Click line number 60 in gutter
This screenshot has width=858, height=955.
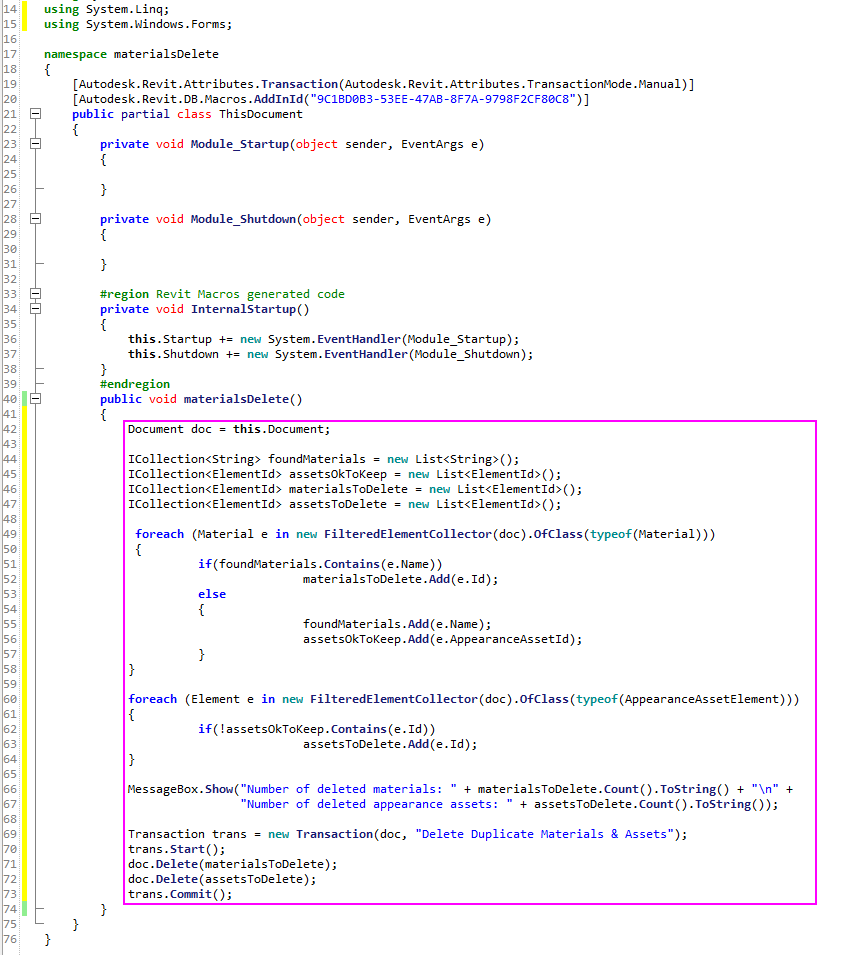tap(10, 699)
